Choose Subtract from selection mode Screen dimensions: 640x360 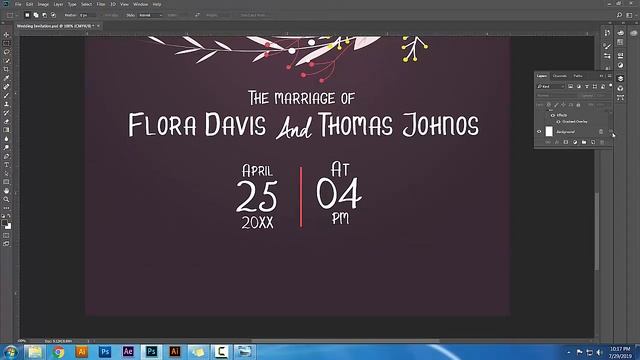coord(44,15)
